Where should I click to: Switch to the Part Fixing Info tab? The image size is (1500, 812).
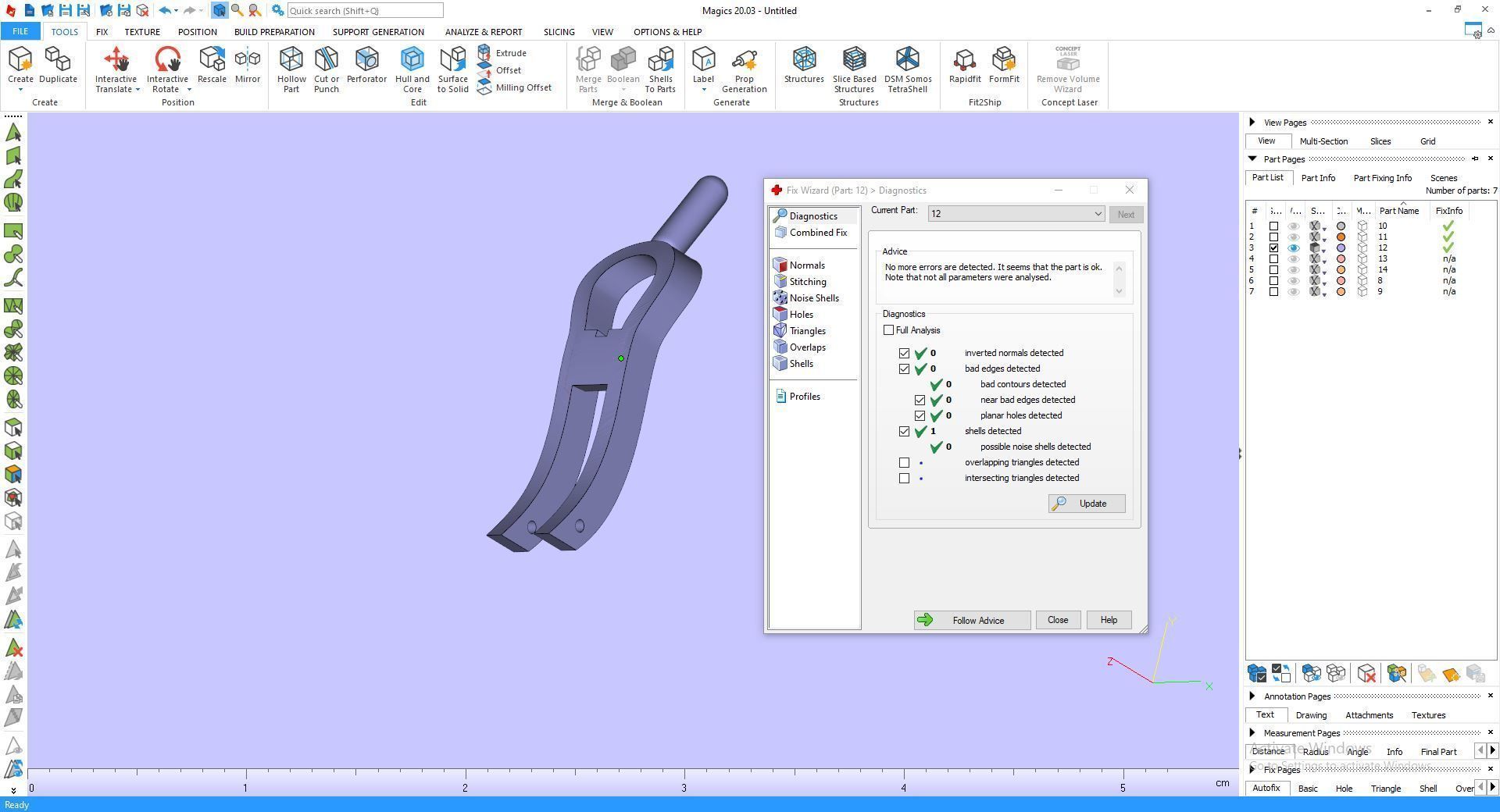point(1382,178)
